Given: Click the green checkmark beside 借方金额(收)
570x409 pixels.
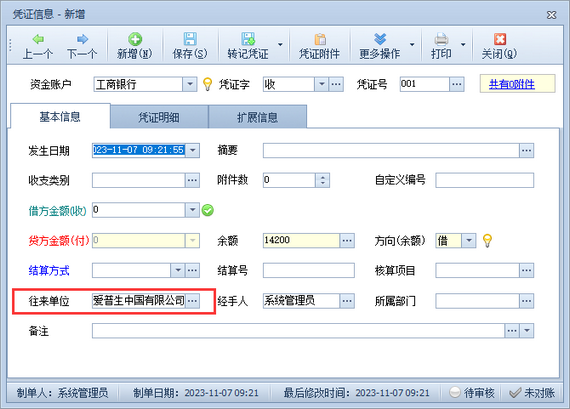Looking at the screenshot, I should pyautogui.click(x=208, y=210).
